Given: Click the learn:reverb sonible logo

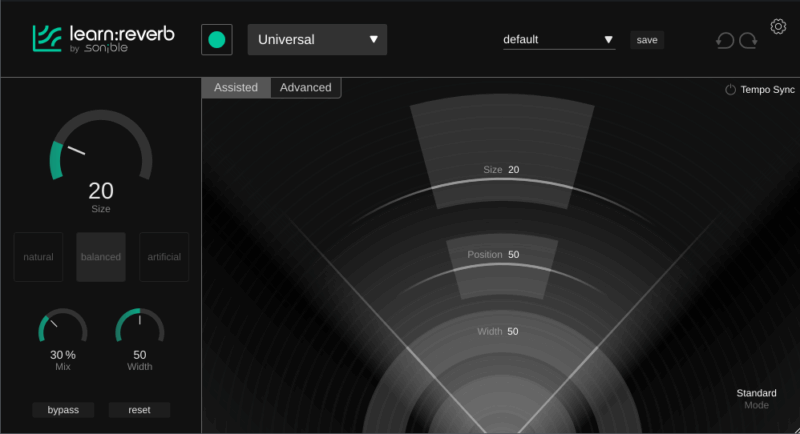Looking at the screenshot, I should pyautogui.click(x=103, y=38).
